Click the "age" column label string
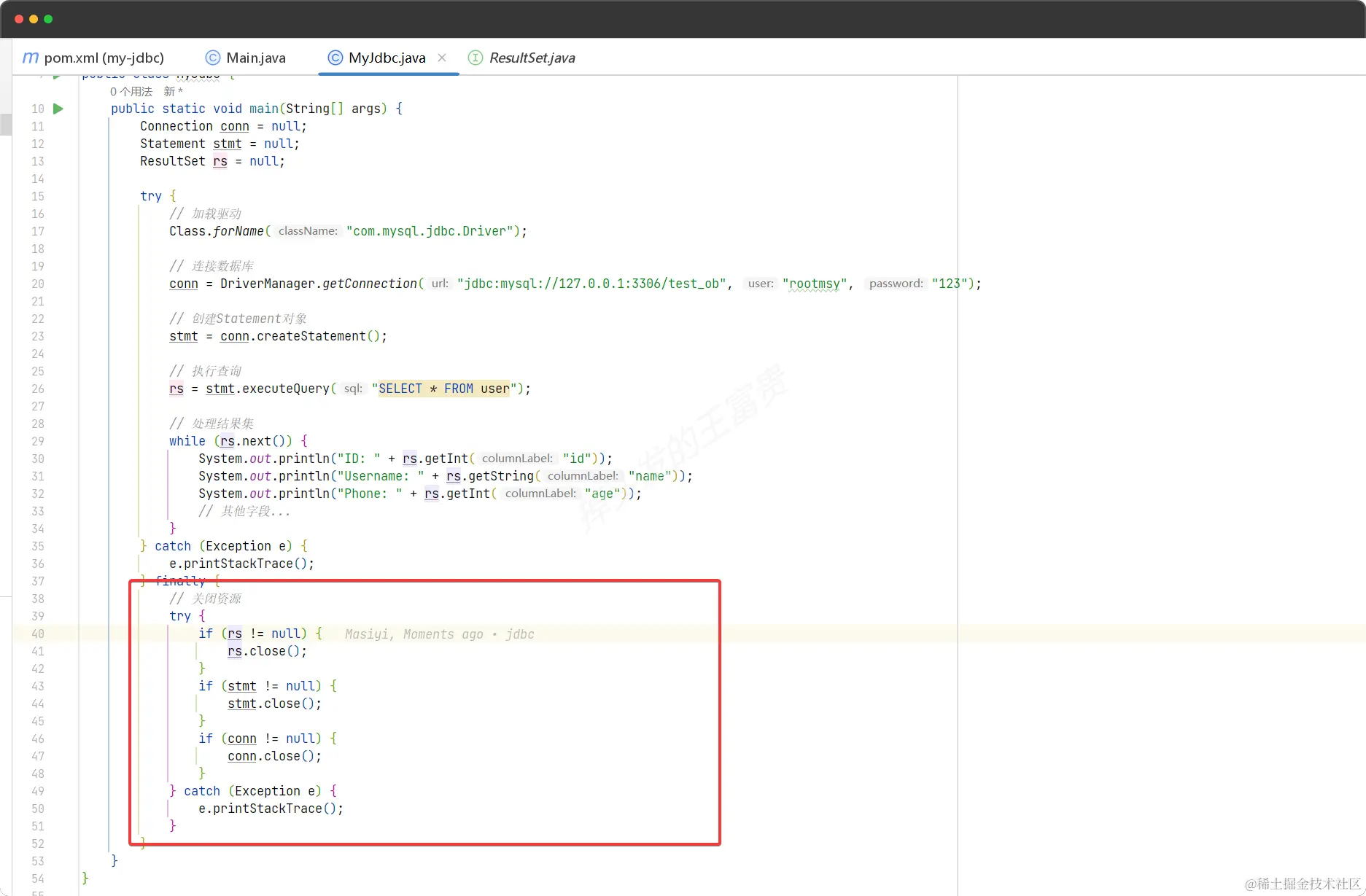This screenshot has height=896, width=1366. (602, 494)
